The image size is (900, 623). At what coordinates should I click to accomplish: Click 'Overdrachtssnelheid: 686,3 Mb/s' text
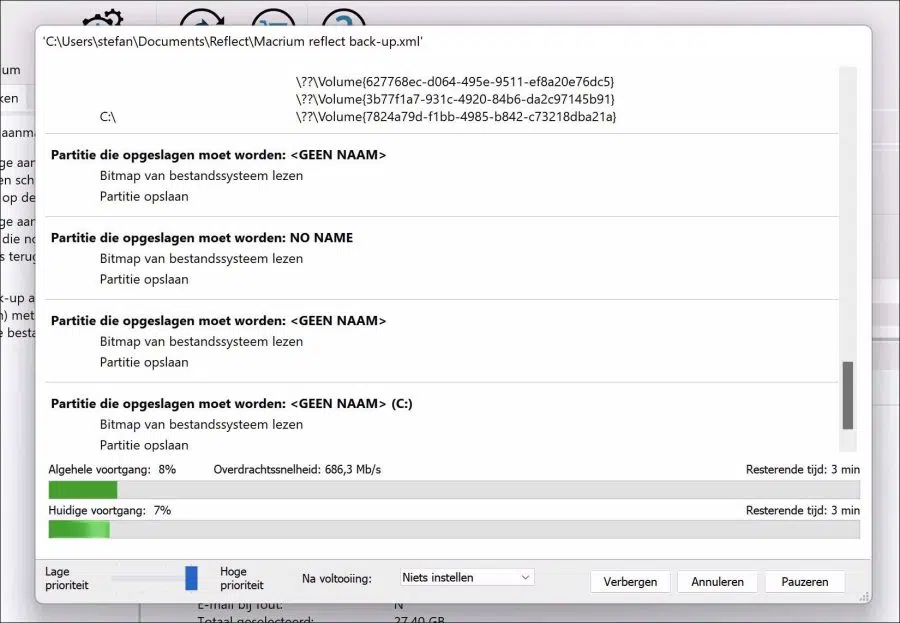297,470
